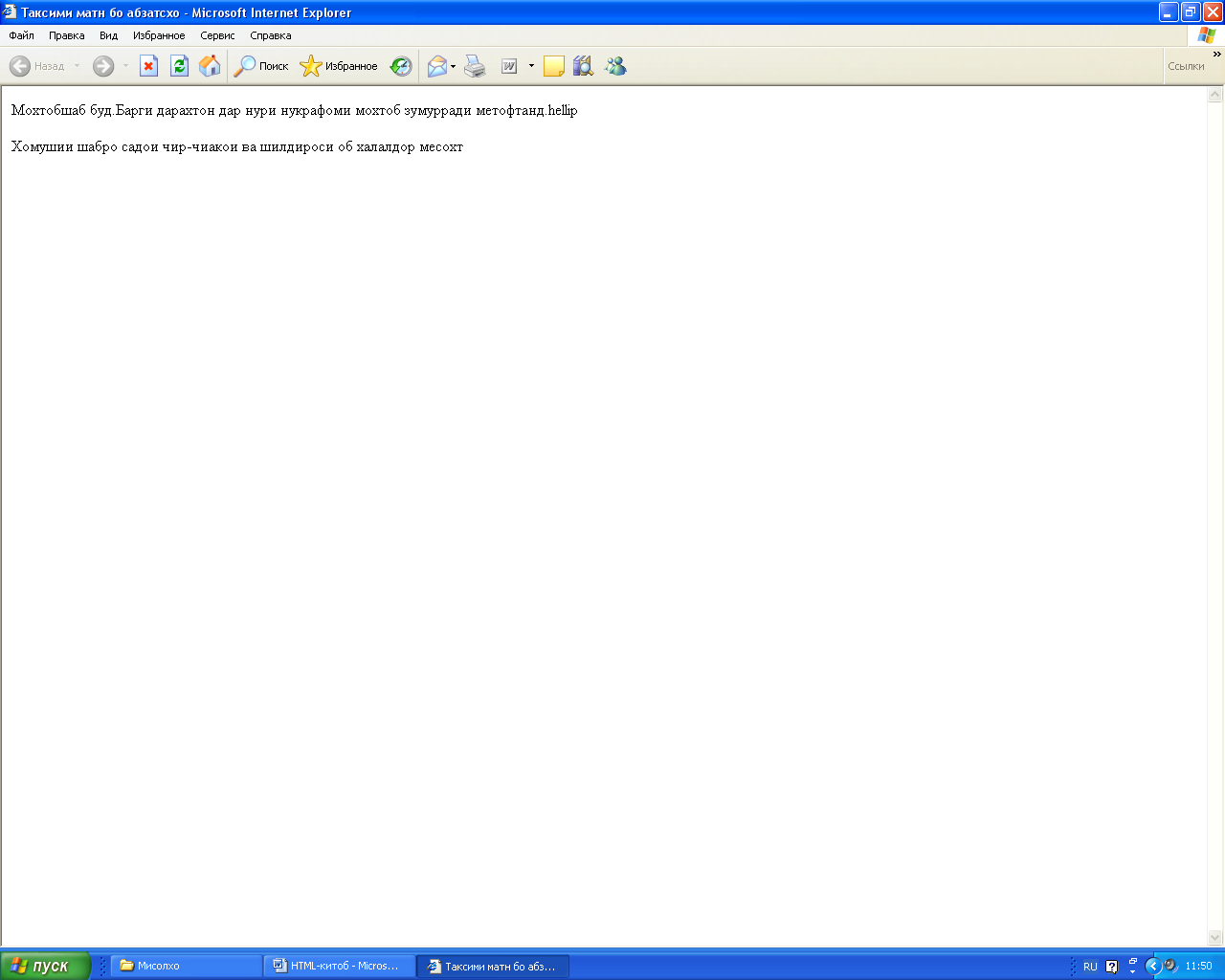Expand toolbar overflow chevron near Ссылки

tap(1217, 55)
